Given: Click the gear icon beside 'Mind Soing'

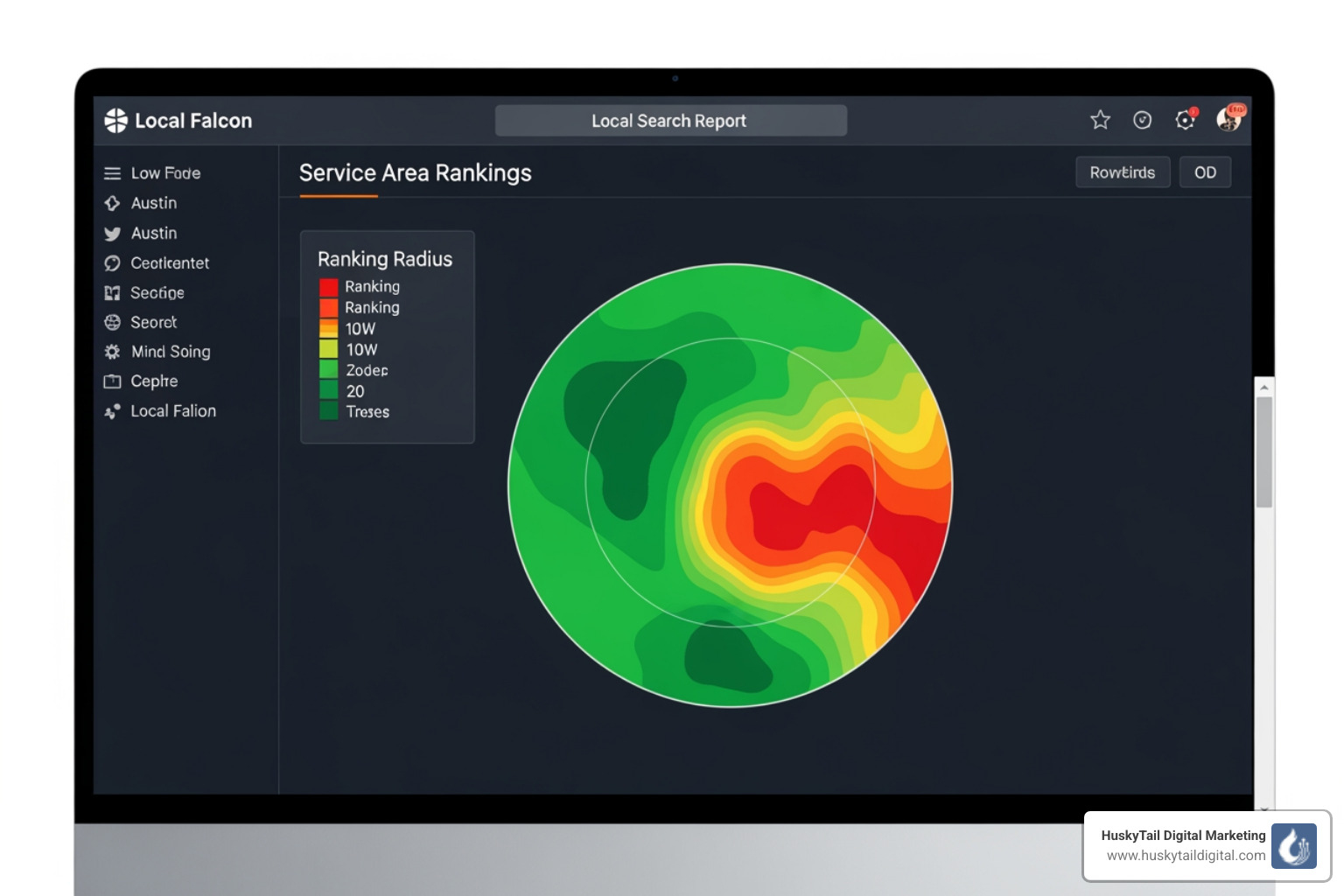Looking at the screenshot, I should click(x=112, y=352).
